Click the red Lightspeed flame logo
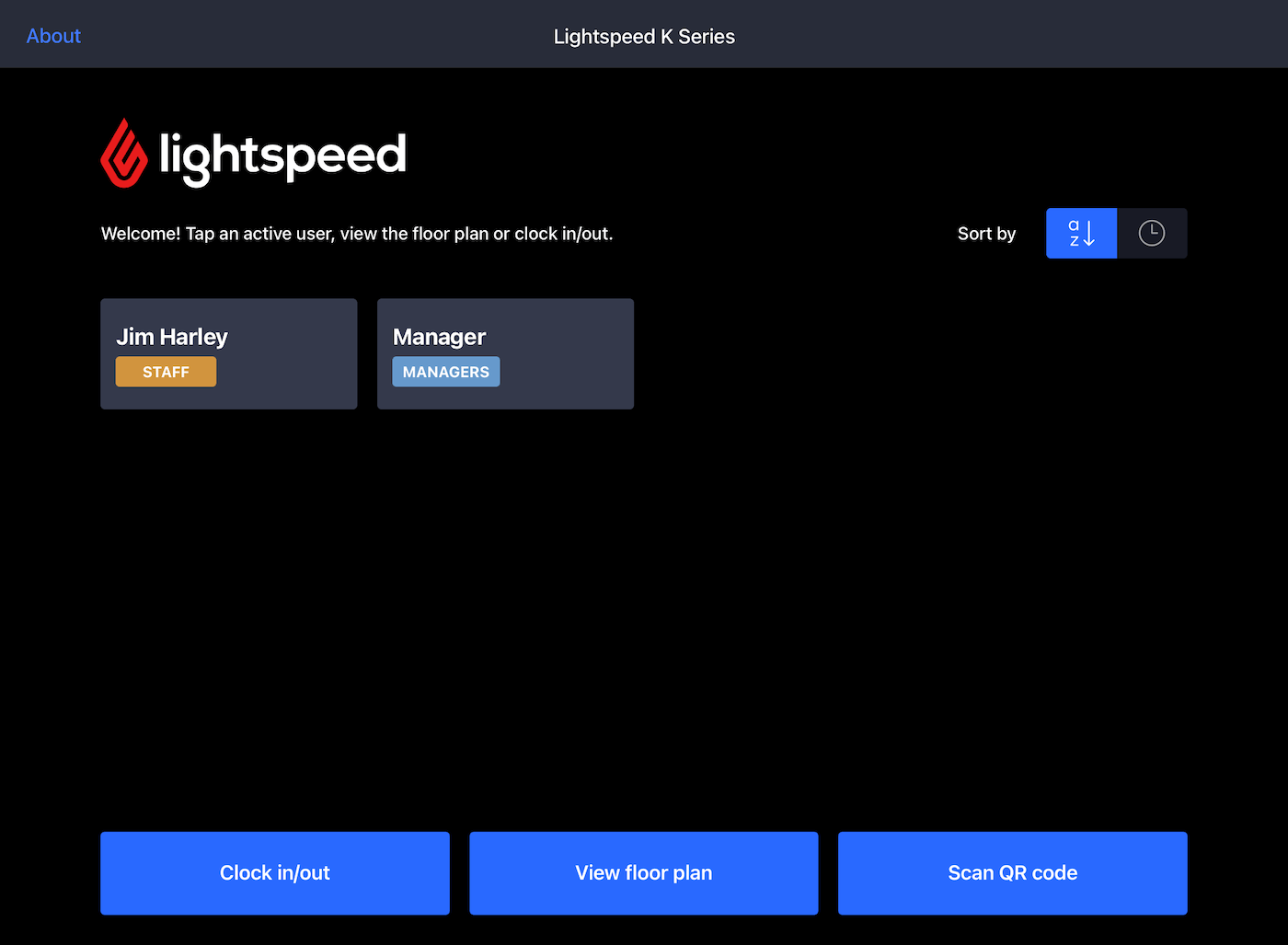This screenshot has height=945, width=1288. point(124,154)
